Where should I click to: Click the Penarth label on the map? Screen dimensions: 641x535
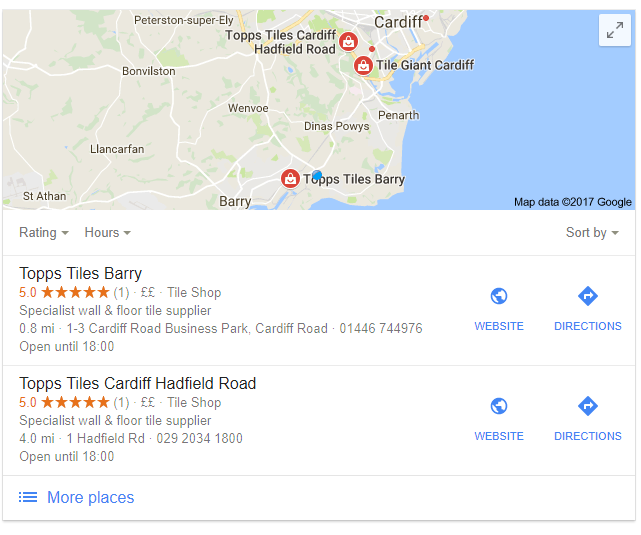click(399, 115)
